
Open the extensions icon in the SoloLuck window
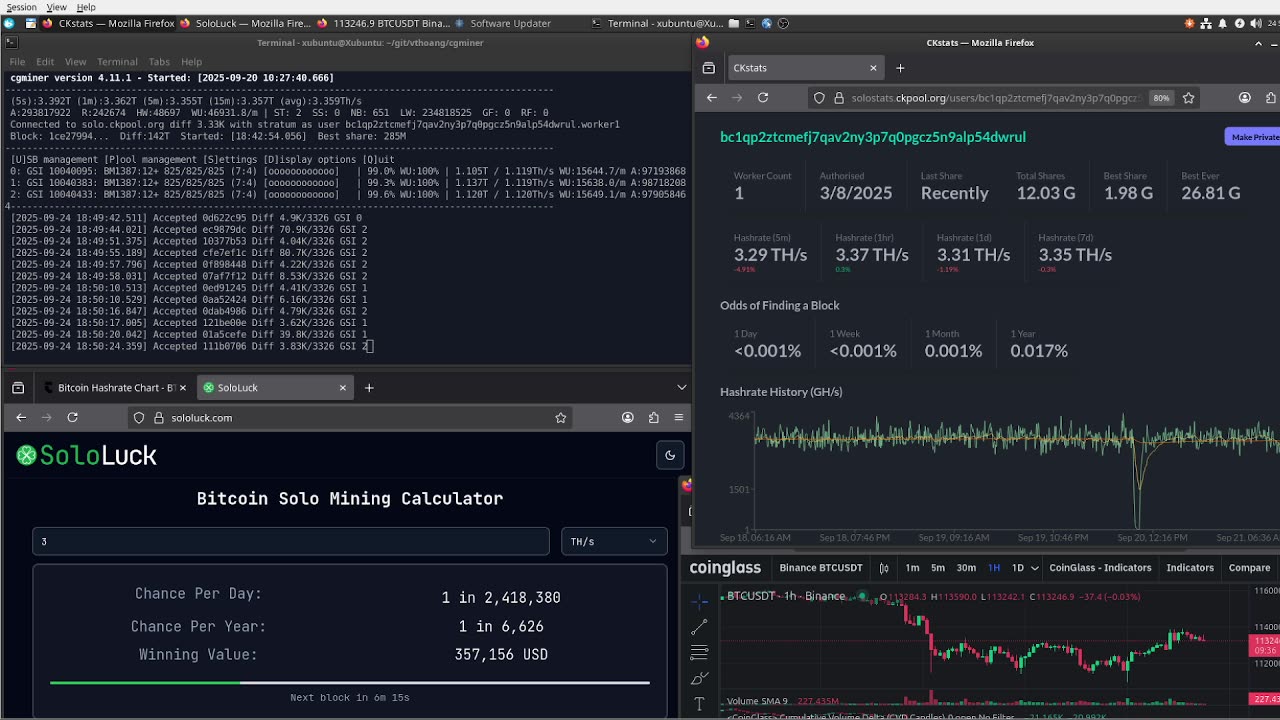coord(653,418)
